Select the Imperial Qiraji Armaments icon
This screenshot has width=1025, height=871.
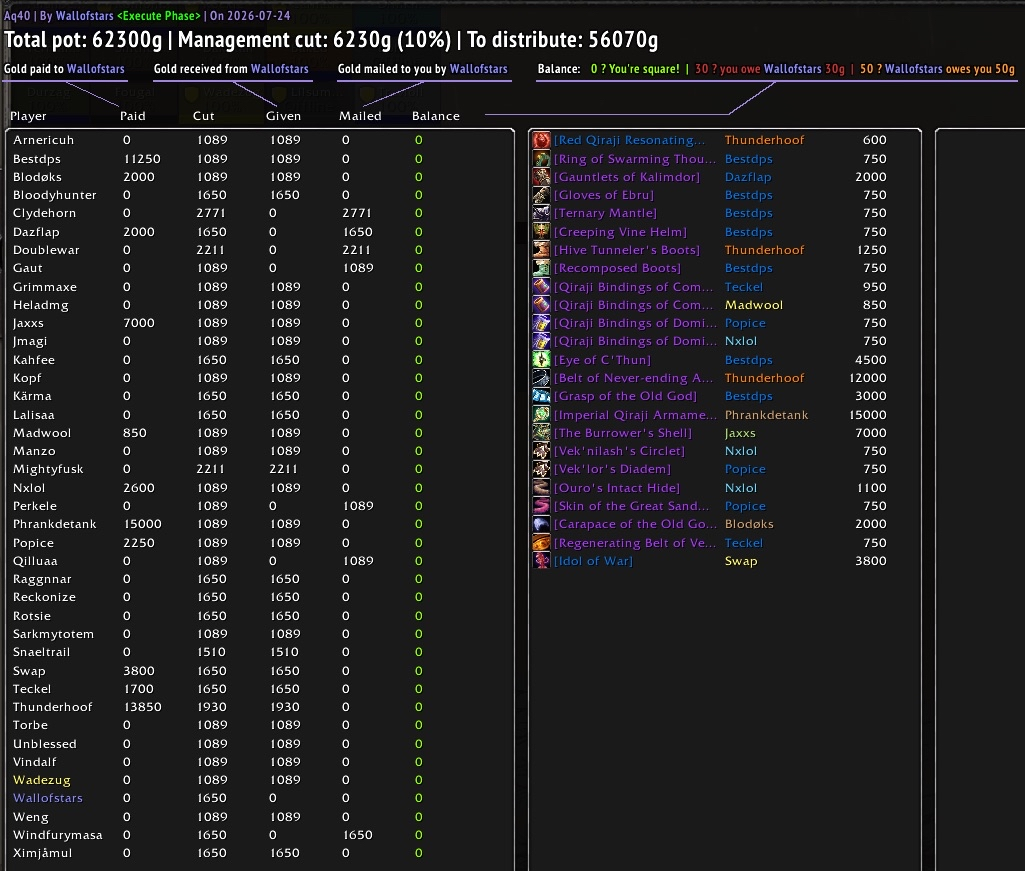[541, 415]
